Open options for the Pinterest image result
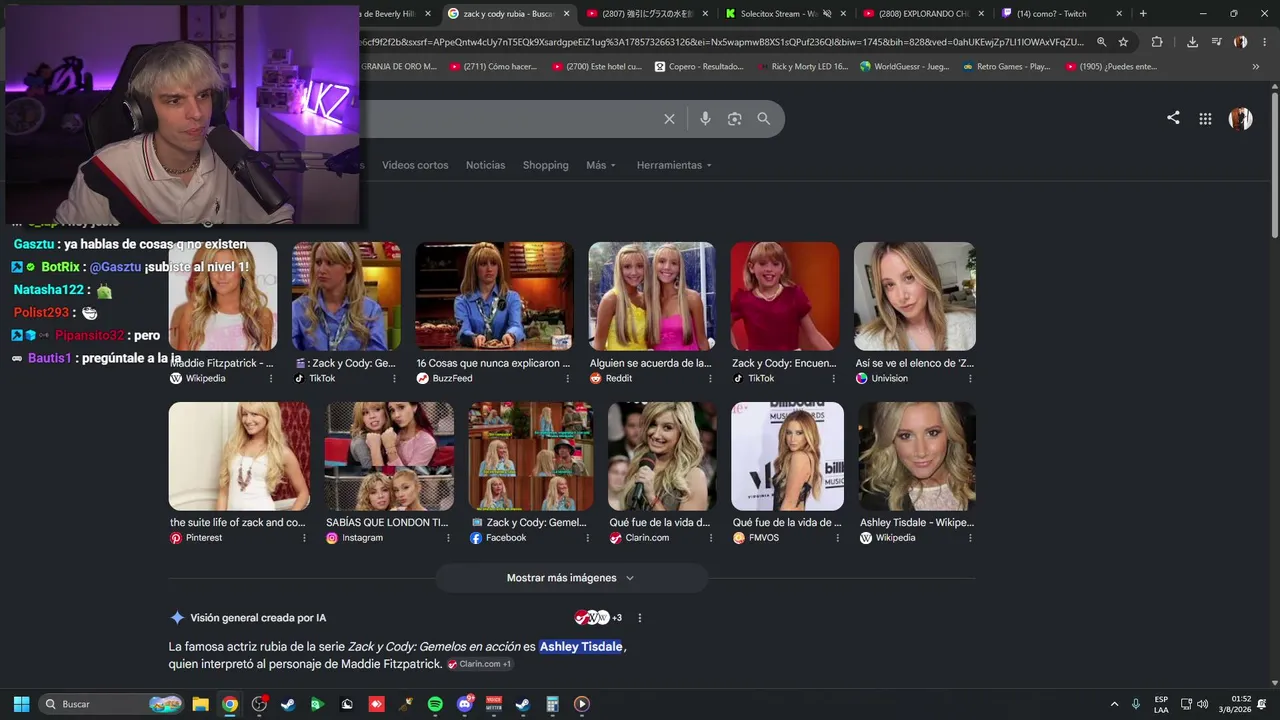The image size is (1280, 720). [304, 538]
